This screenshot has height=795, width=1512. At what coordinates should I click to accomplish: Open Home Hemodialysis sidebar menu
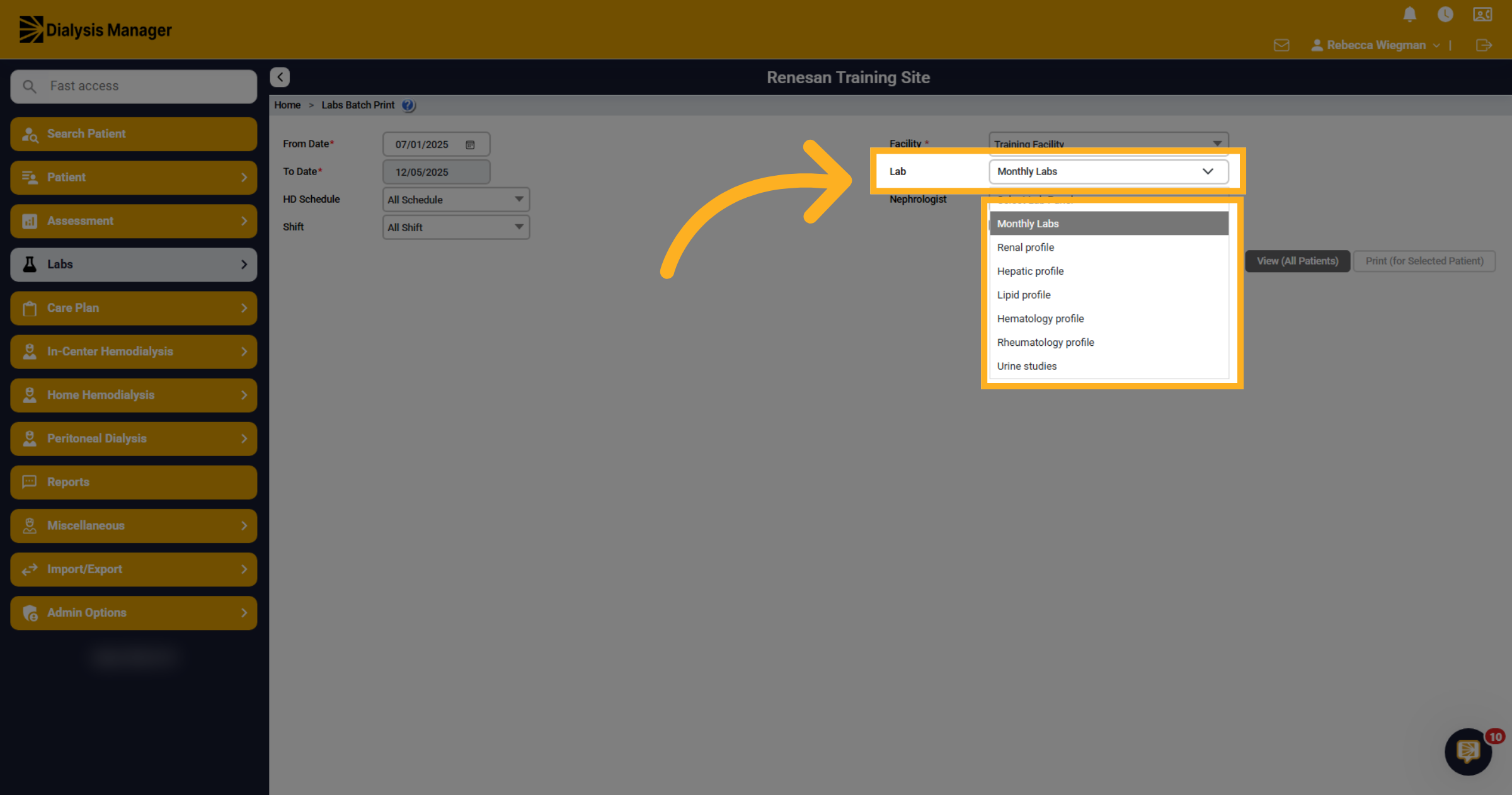[134, 395]
